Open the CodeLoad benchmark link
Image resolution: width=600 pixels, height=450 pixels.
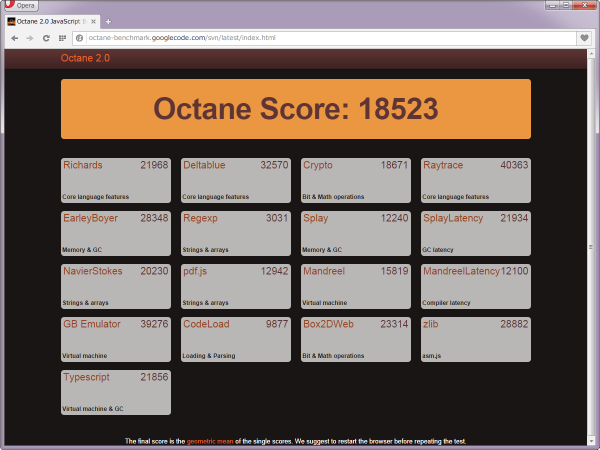pyautogui.click(x=206, y=324)
